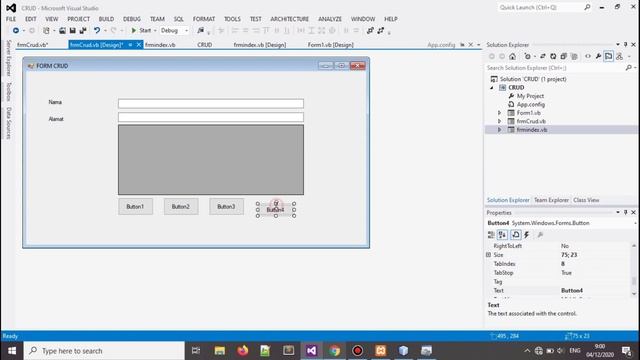
Task: Start debugging with the green Start button
Action: (141, 31)
